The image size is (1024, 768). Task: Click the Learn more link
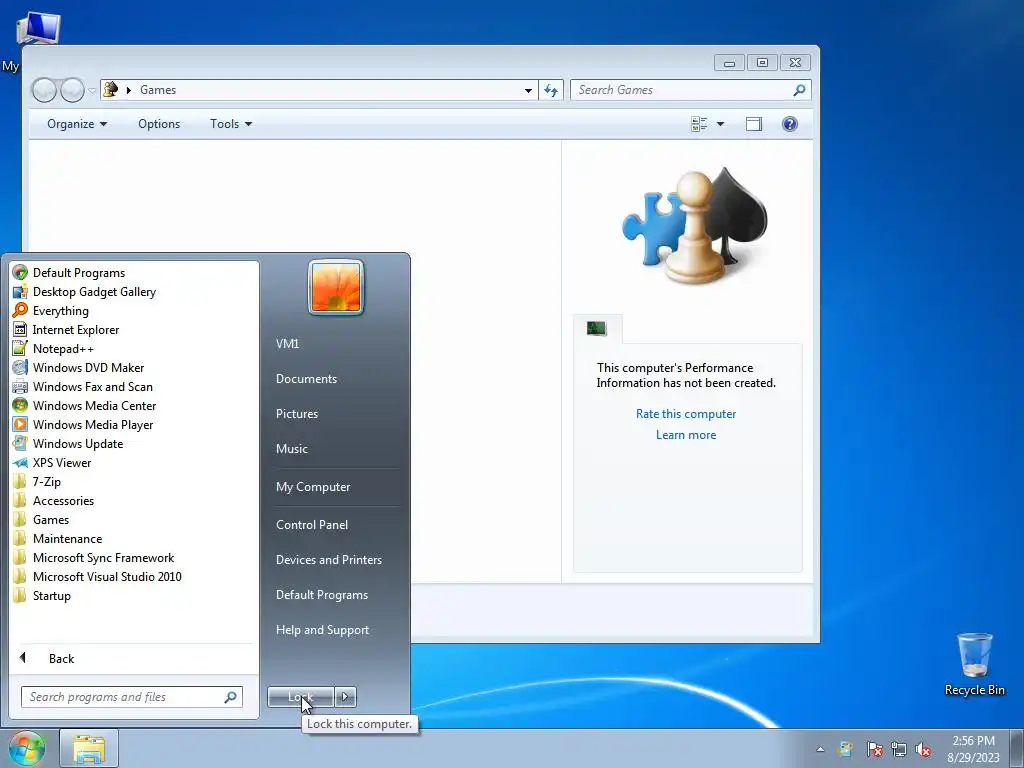point(686,435)
